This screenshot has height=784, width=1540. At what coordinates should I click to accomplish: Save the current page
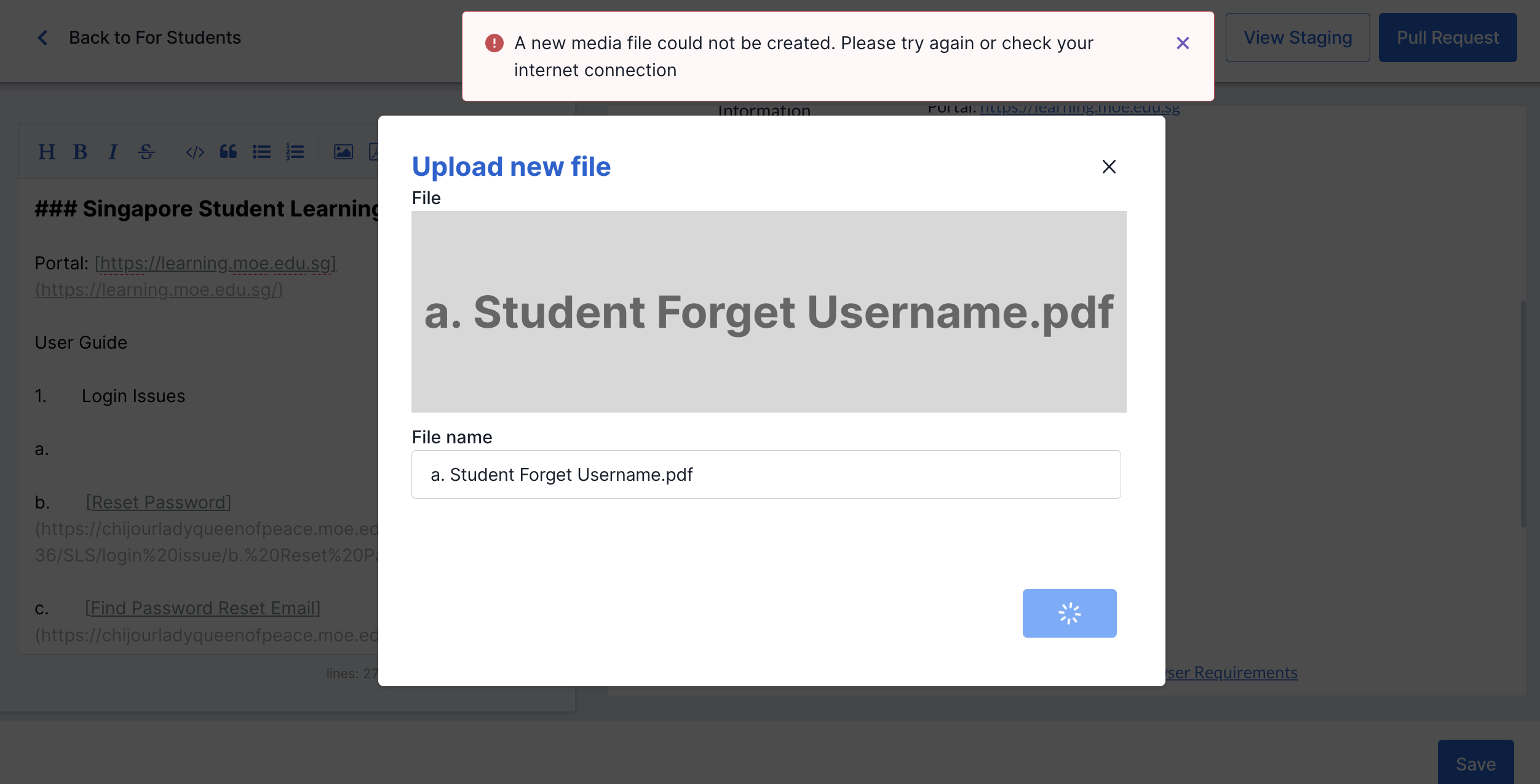pyautogui.click(x=1476, y=764)
